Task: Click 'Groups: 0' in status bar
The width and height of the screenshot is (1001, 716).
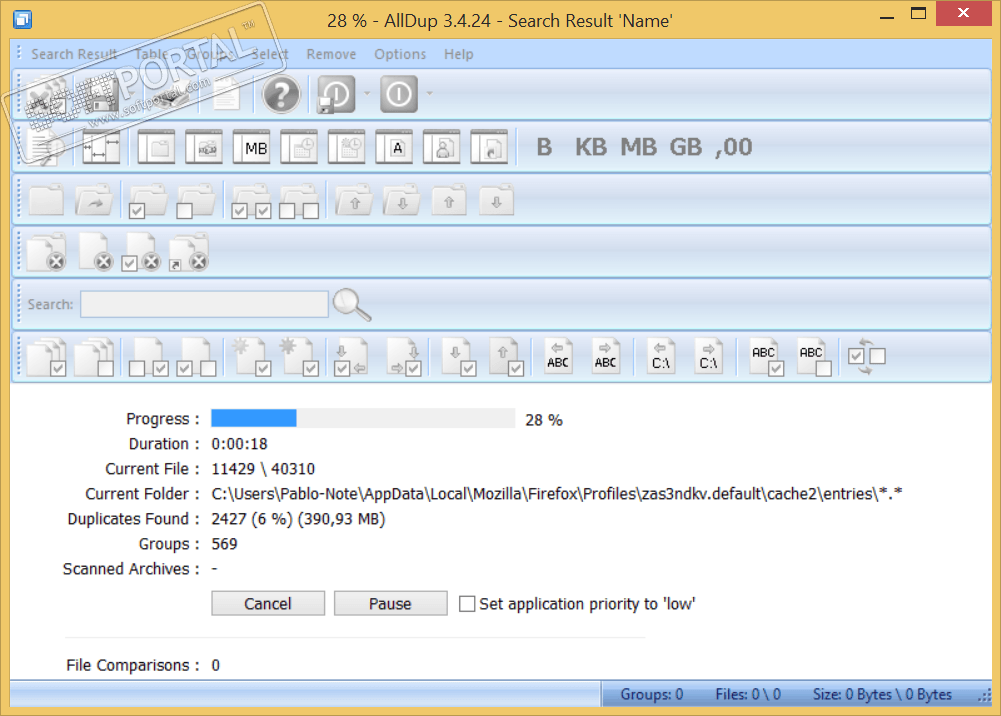Action: point(652,694)
